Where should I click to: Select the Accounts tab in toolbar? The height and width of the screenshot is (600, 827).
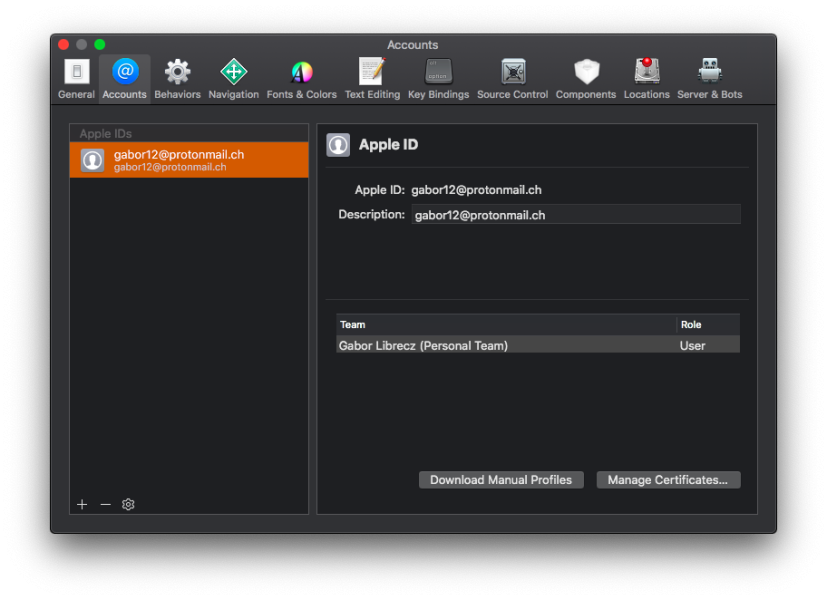coord(124,79)
